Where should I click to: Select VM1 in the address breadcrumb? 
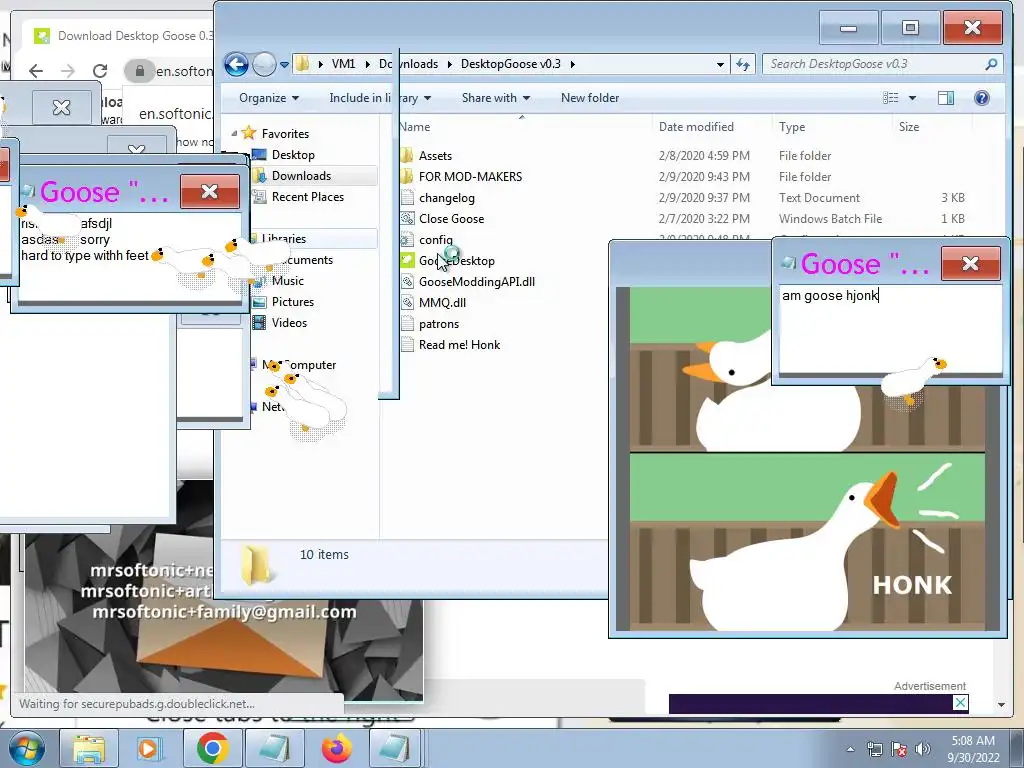344,64
